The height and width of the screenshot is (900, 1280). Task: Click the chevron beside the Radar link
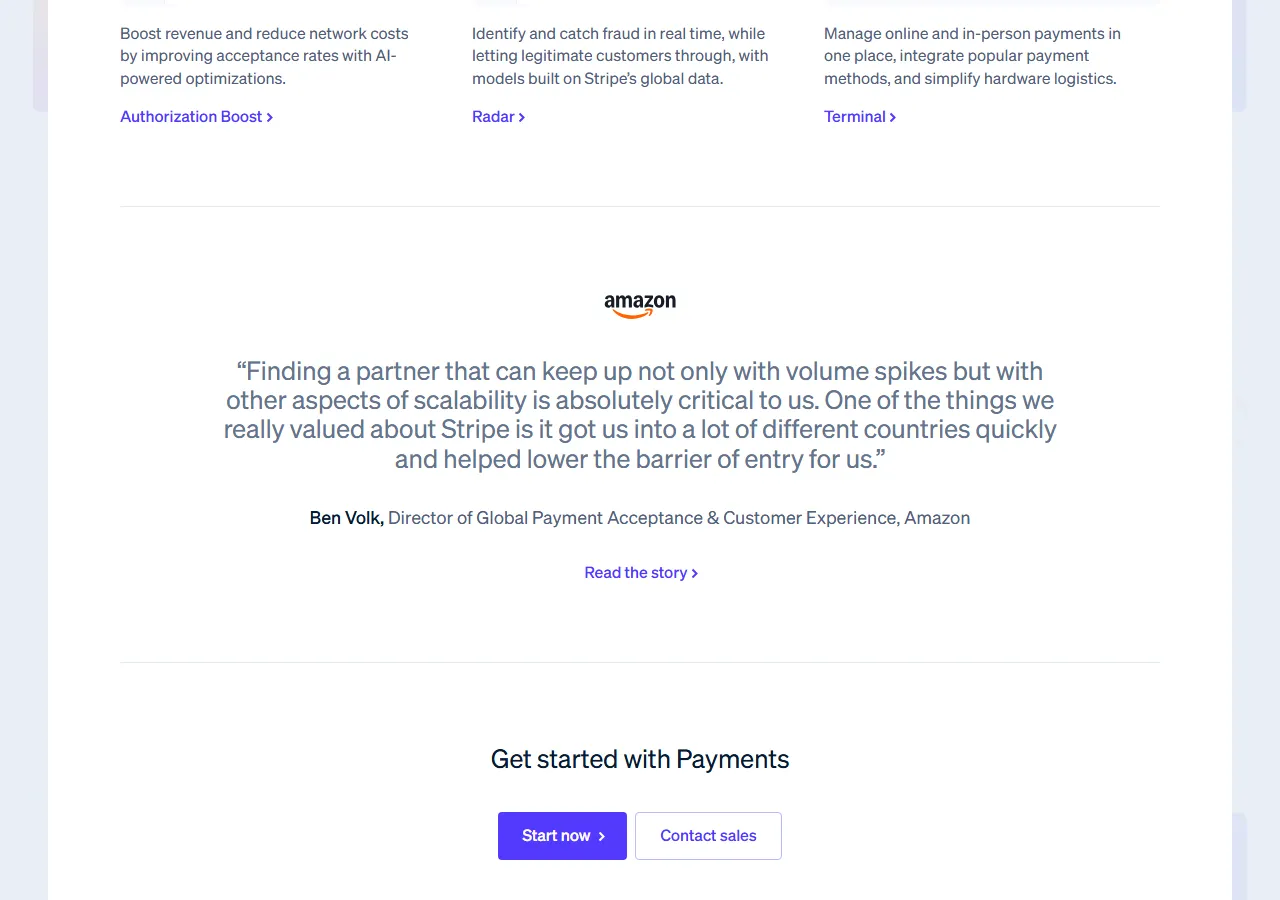pos(523,117)
